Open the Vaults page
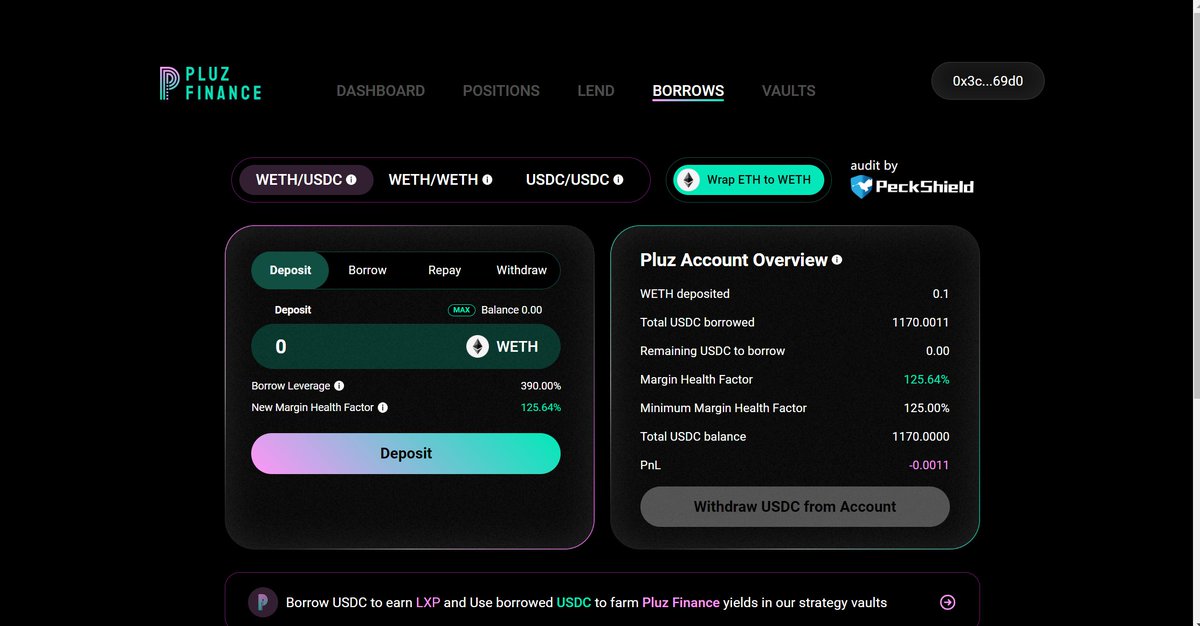 pos(788,91)
